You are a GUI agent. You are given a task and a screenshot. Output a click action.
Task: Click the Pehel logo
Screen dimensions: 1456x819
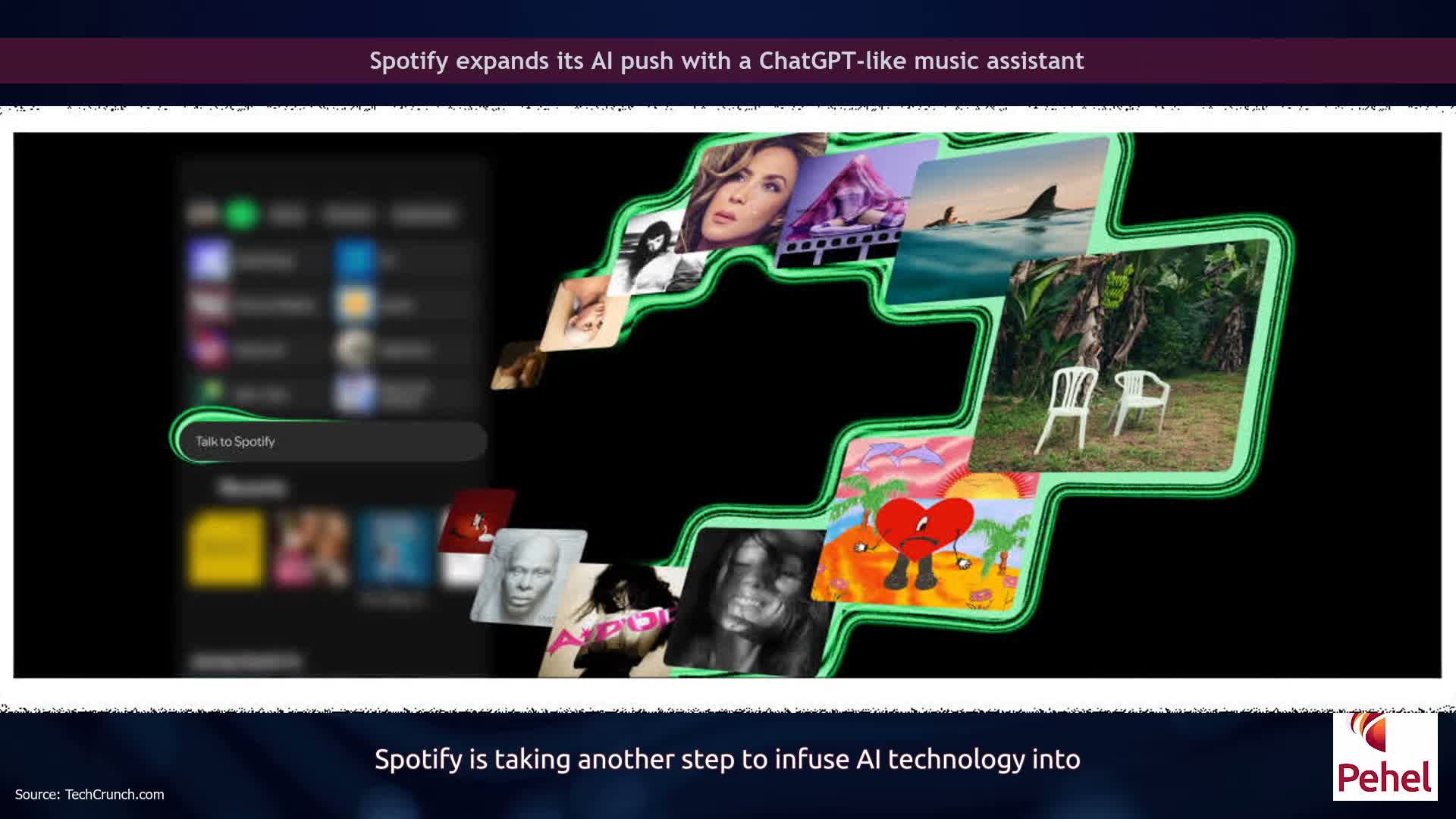tap(1385, 756)
